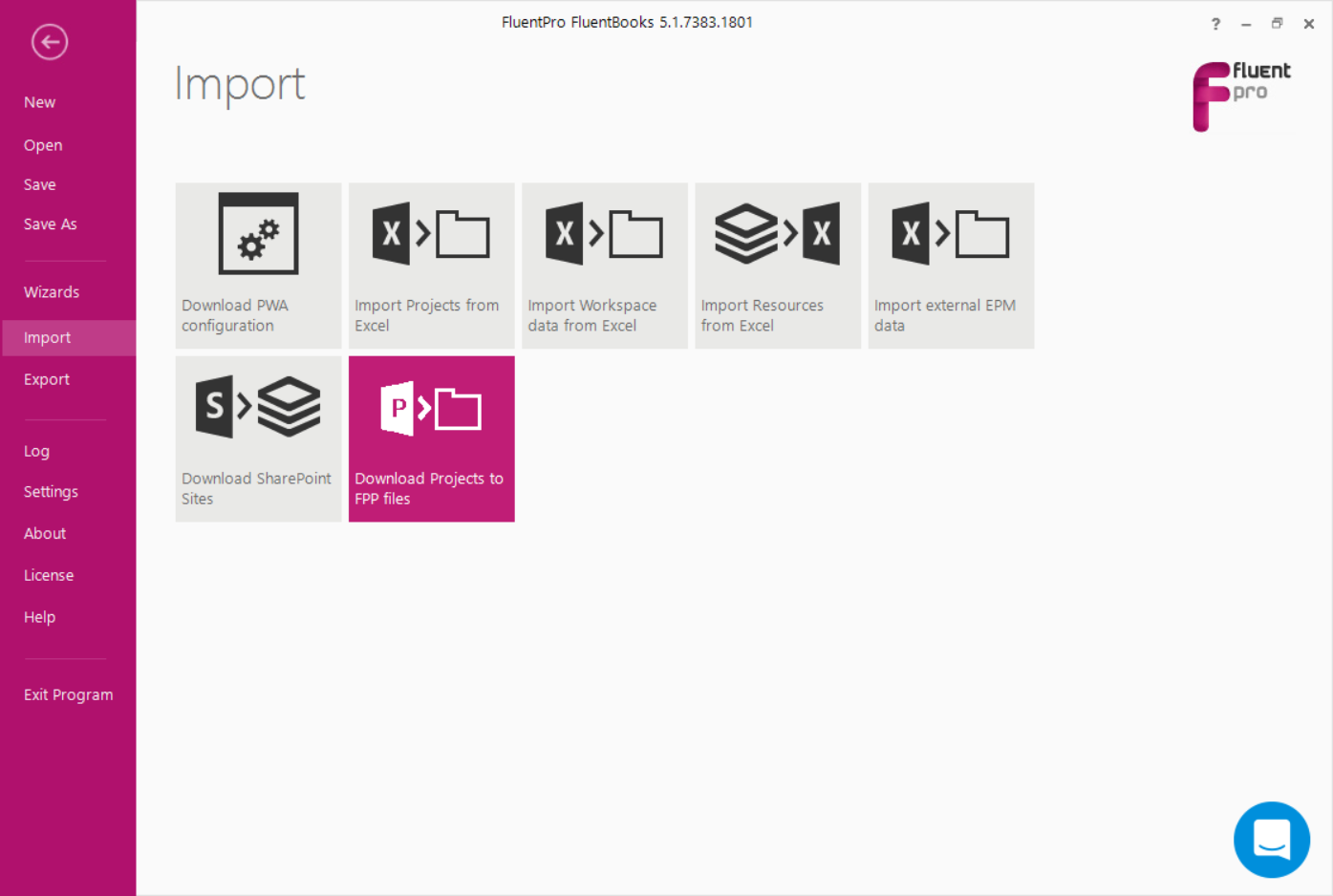The width and height of the screenshot is (1333, 896).
Task: Open the Import Resources from Excel tile
Action: click(778, 266)
